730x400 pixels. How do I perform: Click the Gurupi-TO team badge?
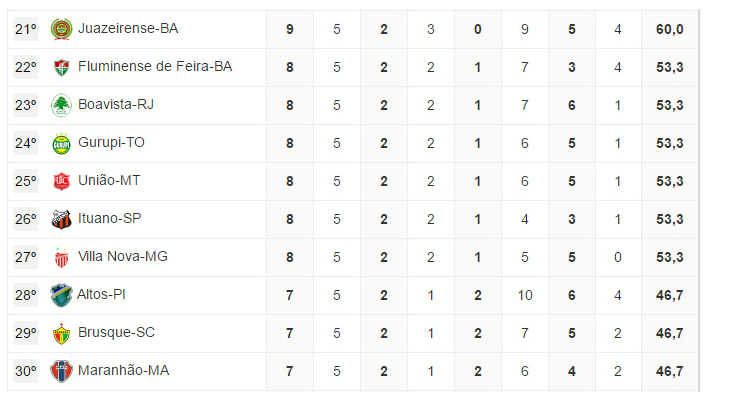click(61, 143)
